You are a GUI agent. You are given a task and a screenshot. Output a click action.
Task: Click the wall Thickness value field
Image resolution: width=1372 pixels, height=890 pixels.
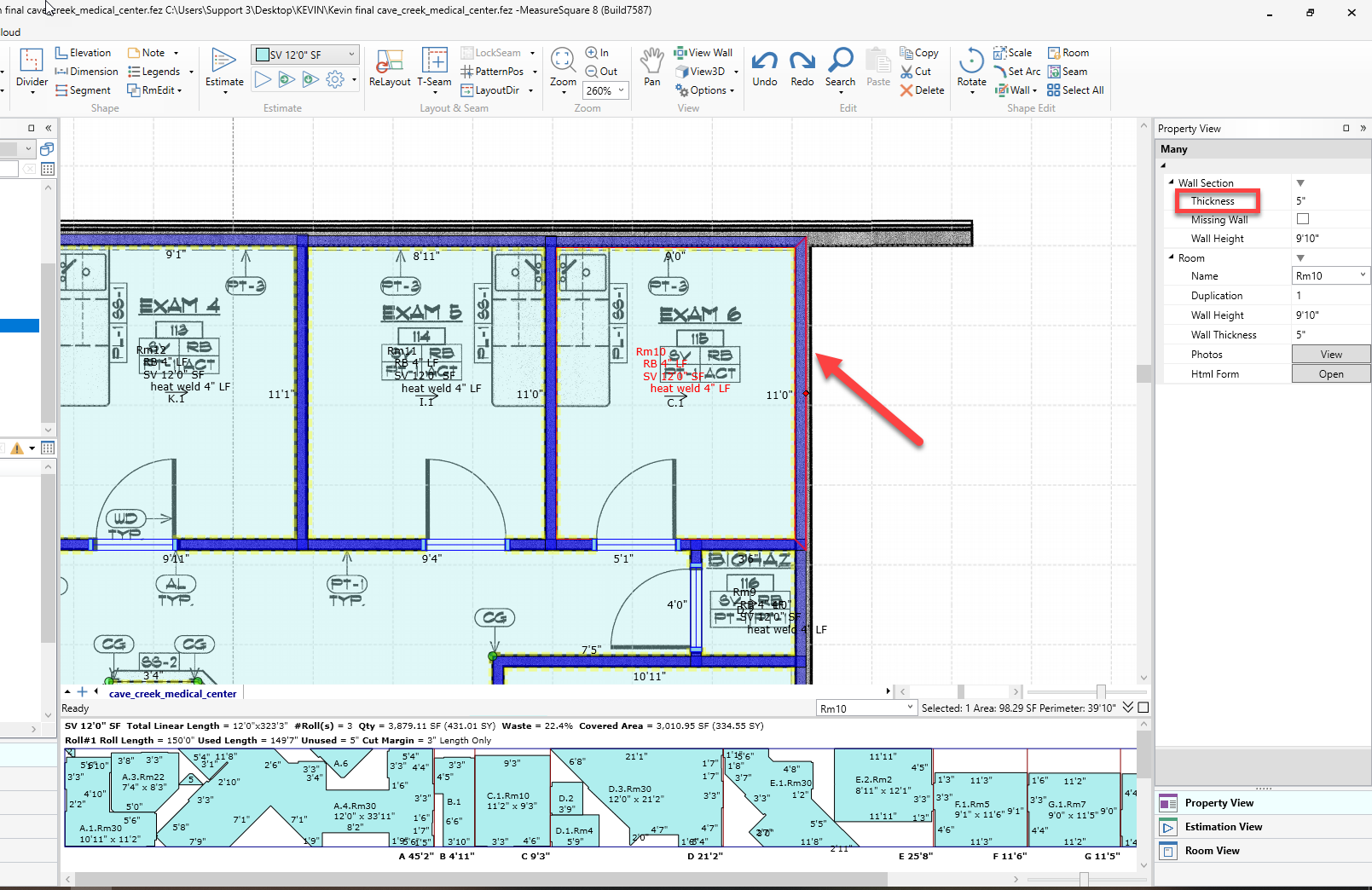[1331, 201]
